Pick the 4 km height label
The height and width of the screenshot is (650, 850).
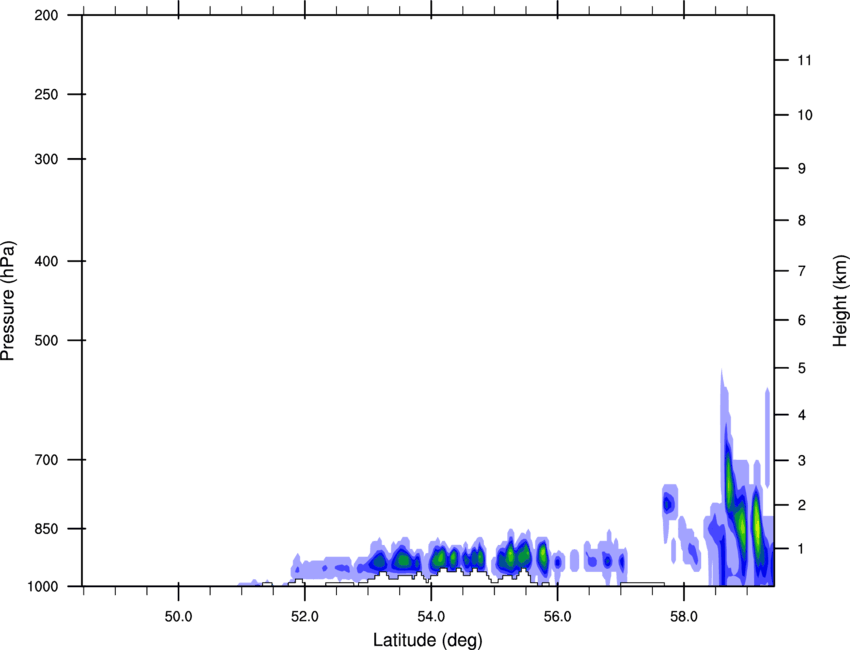point(802,415)
